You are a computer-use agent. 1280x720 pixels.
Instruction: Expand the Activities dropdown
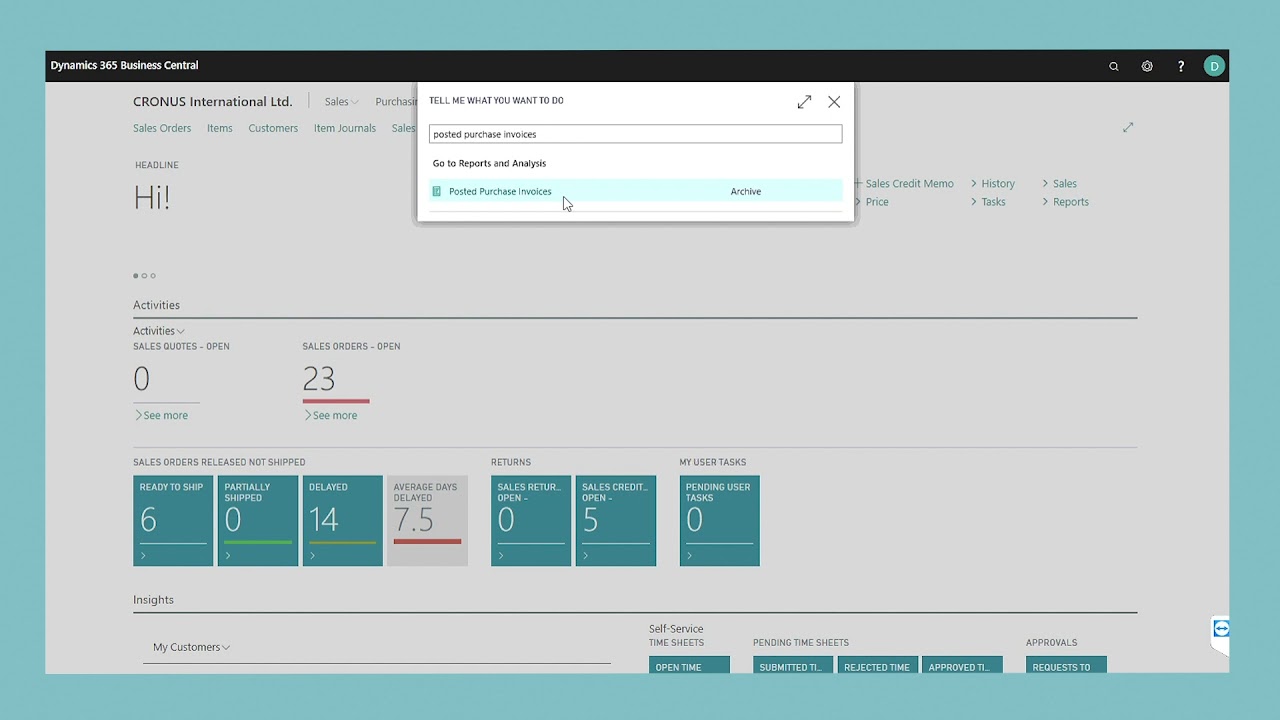tap(159, 331)
